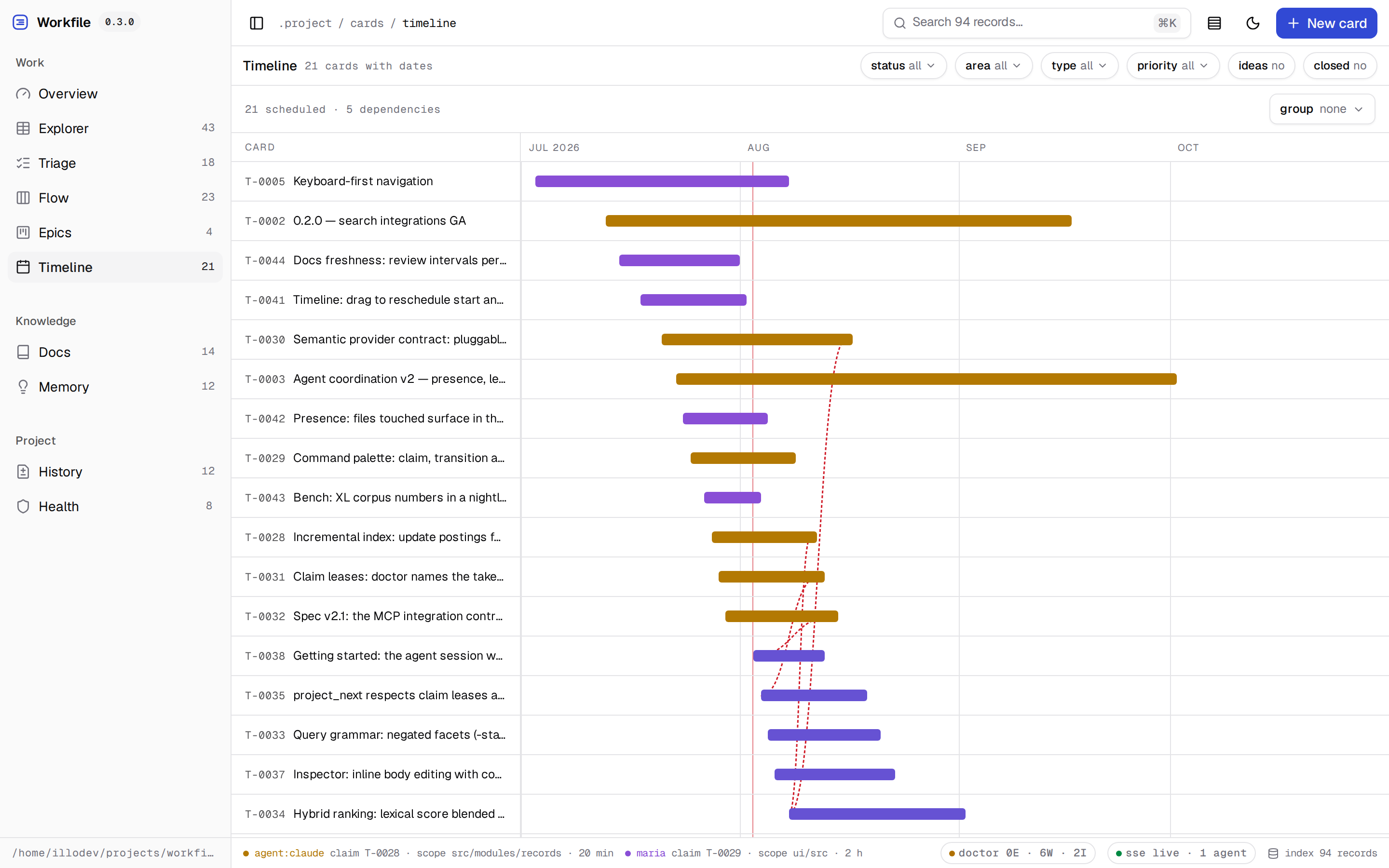Toggle the sidebar panel icon
1389x868 pixels.
point(257,23)
